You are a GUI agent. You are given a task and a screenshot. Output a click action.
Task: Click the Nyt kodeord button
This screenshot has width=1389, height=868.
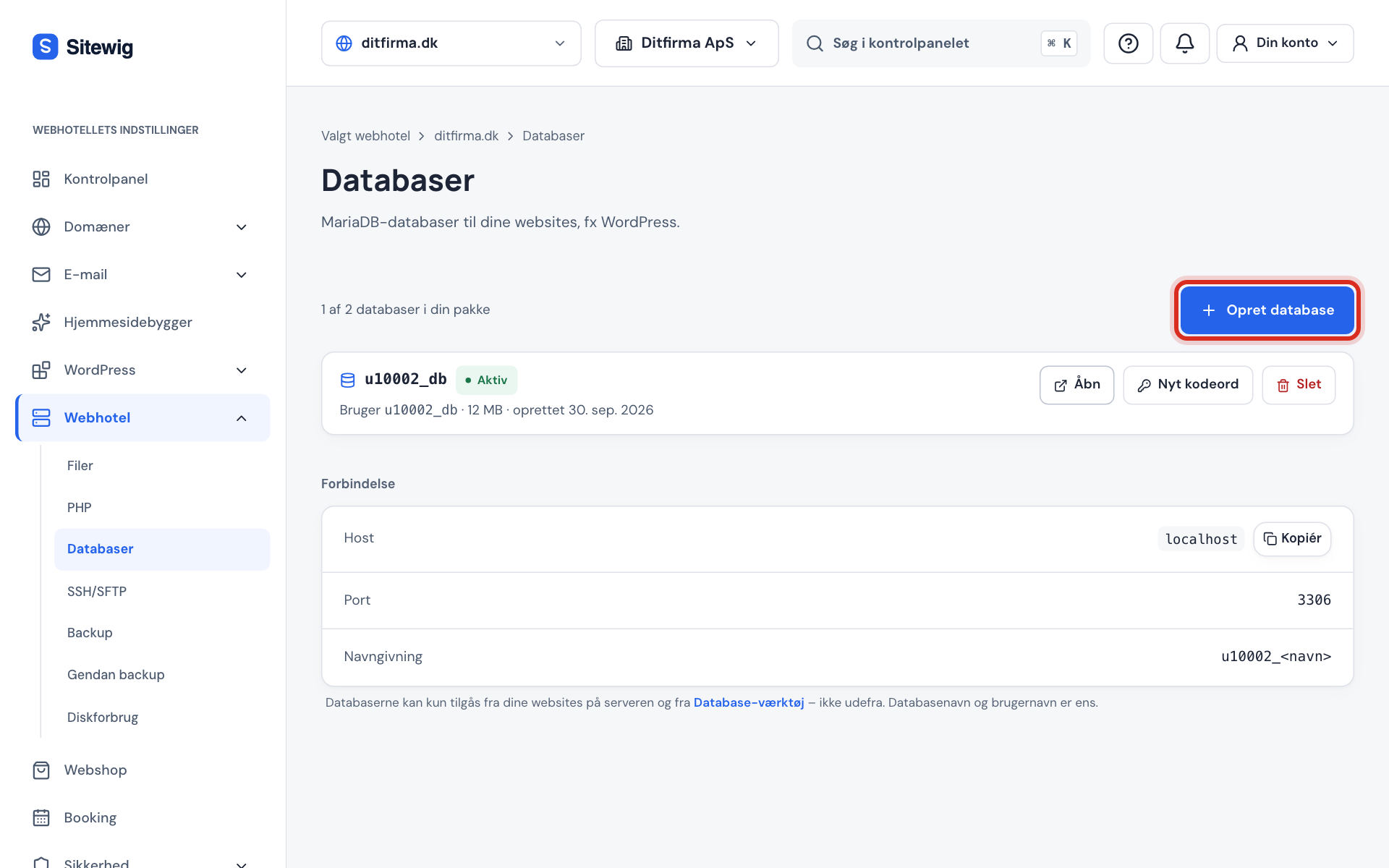[x=1187, y=385]
